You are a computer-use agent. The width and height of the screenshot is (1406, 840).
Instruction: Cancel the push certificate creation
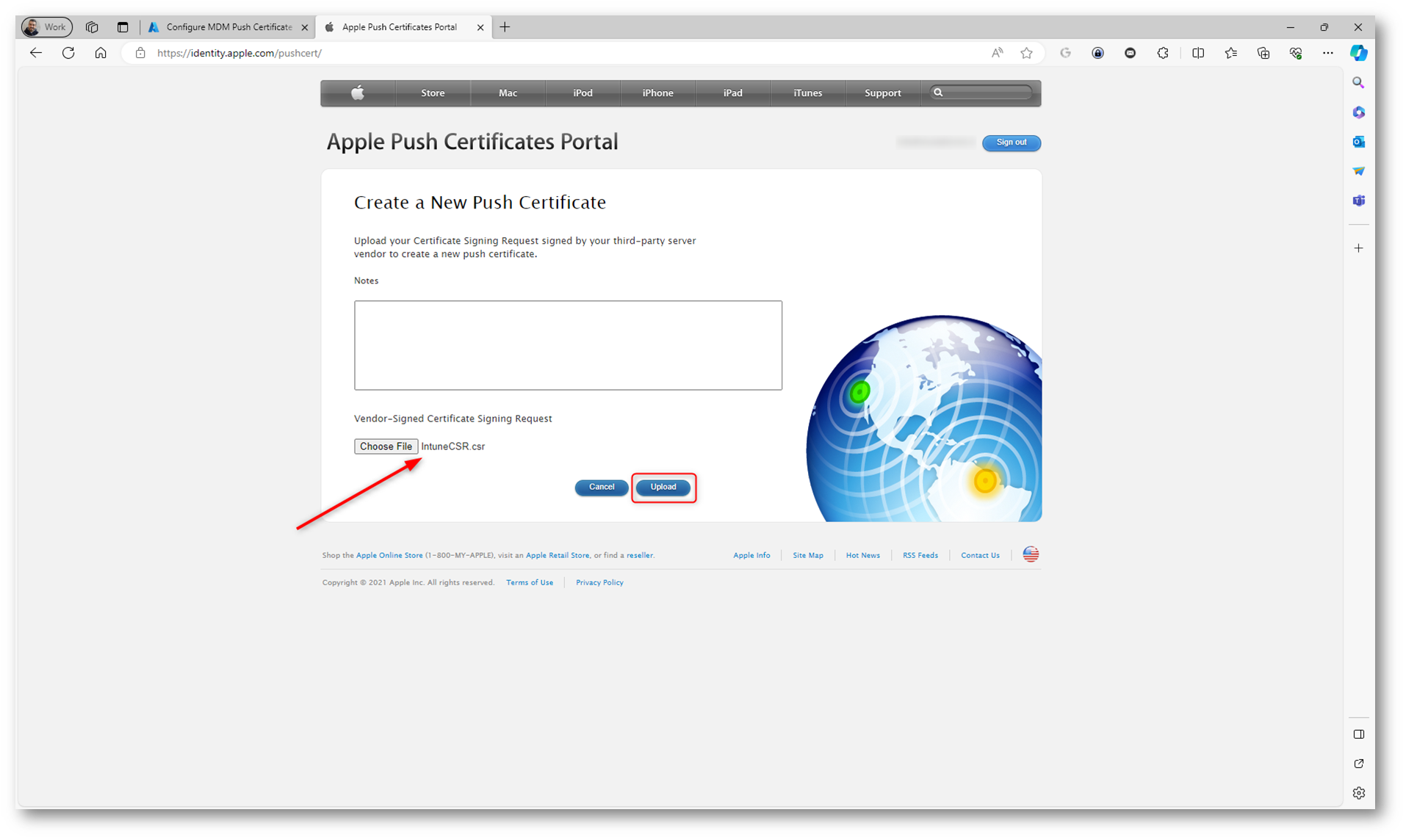click(601, 487)
